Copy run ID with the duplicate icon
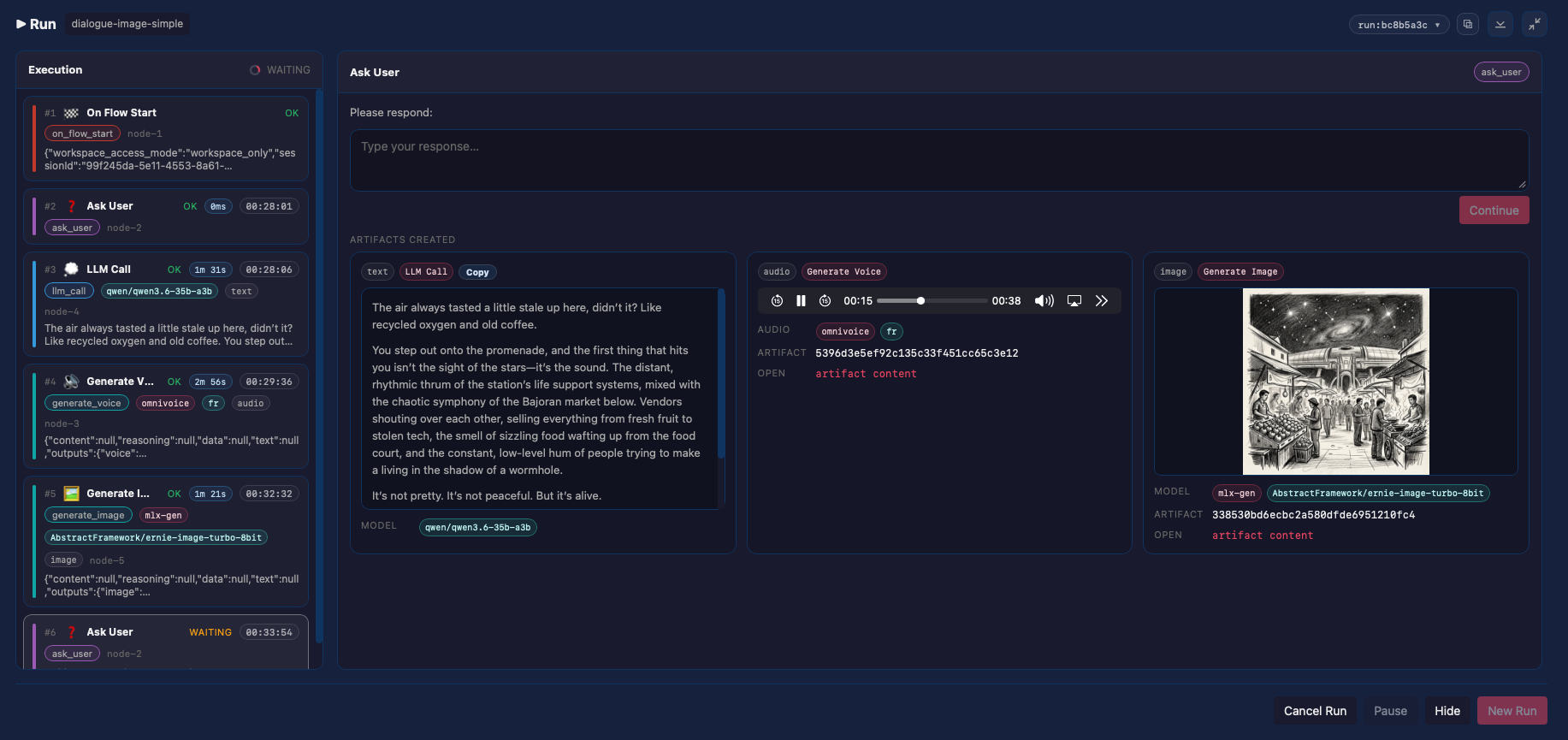The height and width of the screenshot is (740, 1568). pyautogui.click(x=1468, y=24)
